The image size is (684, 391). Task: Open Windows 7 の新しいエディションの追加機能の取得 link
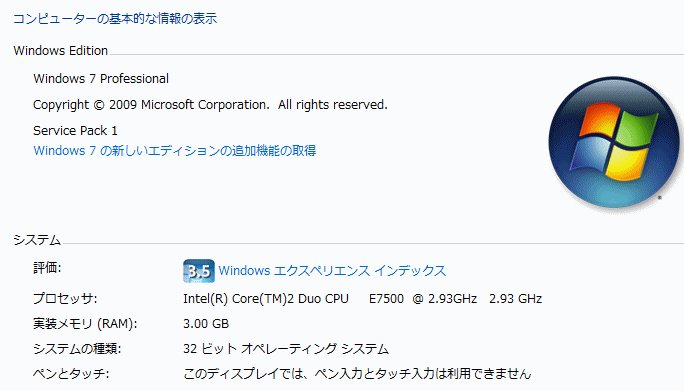tap(175, 151)
